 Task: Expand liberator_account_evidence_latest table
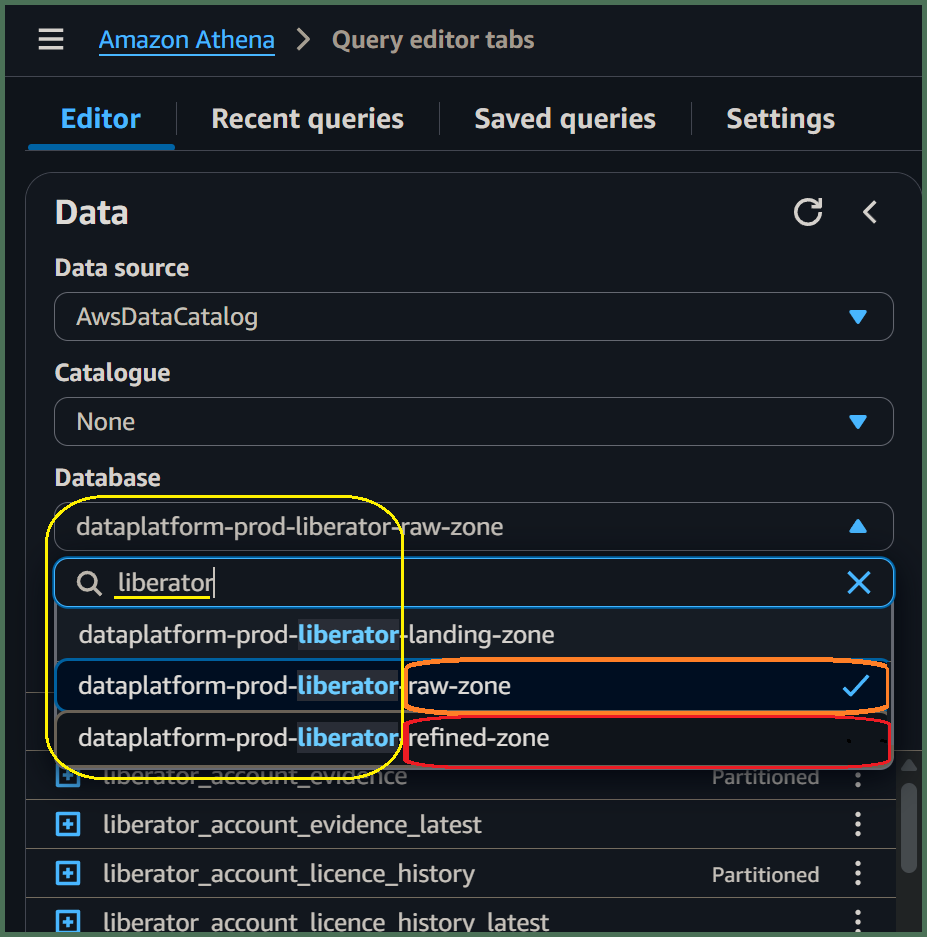coord(68,825)
